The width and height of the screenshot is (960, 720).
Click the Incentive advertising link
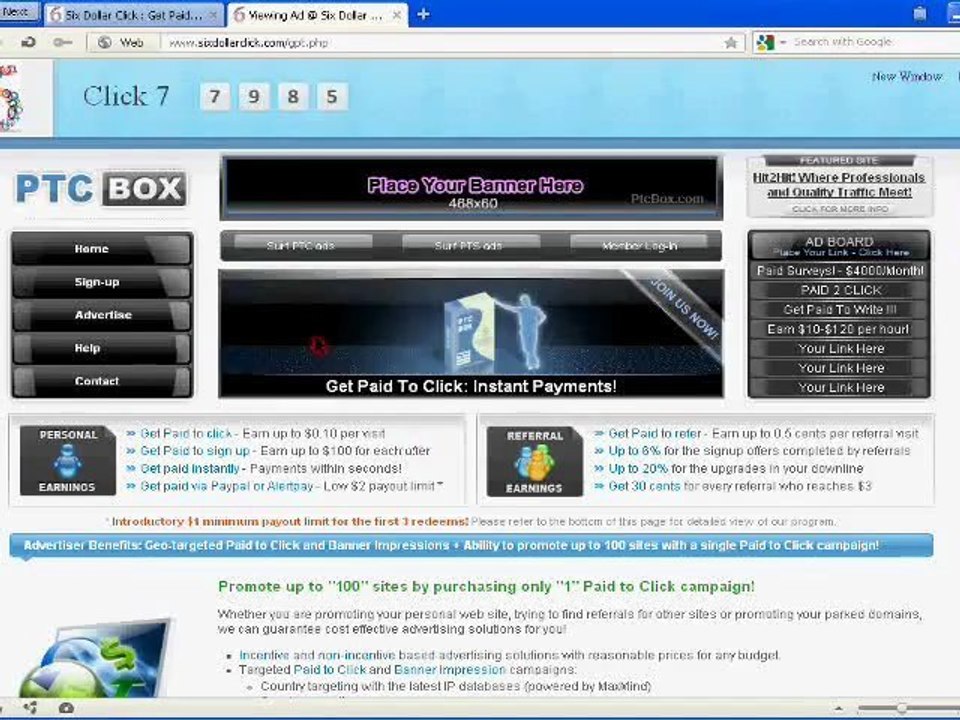pyautogui.click(x=264, y=655)
